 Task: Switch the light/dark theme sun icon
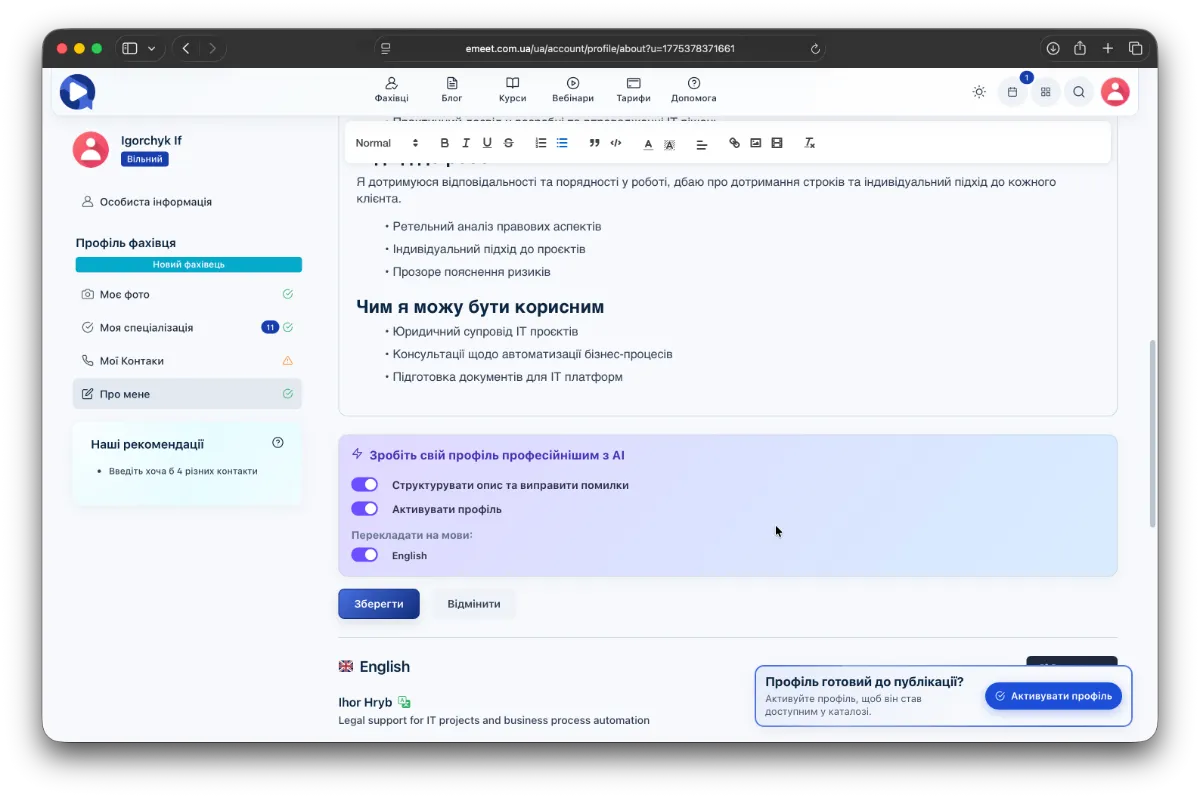(979, 92)
